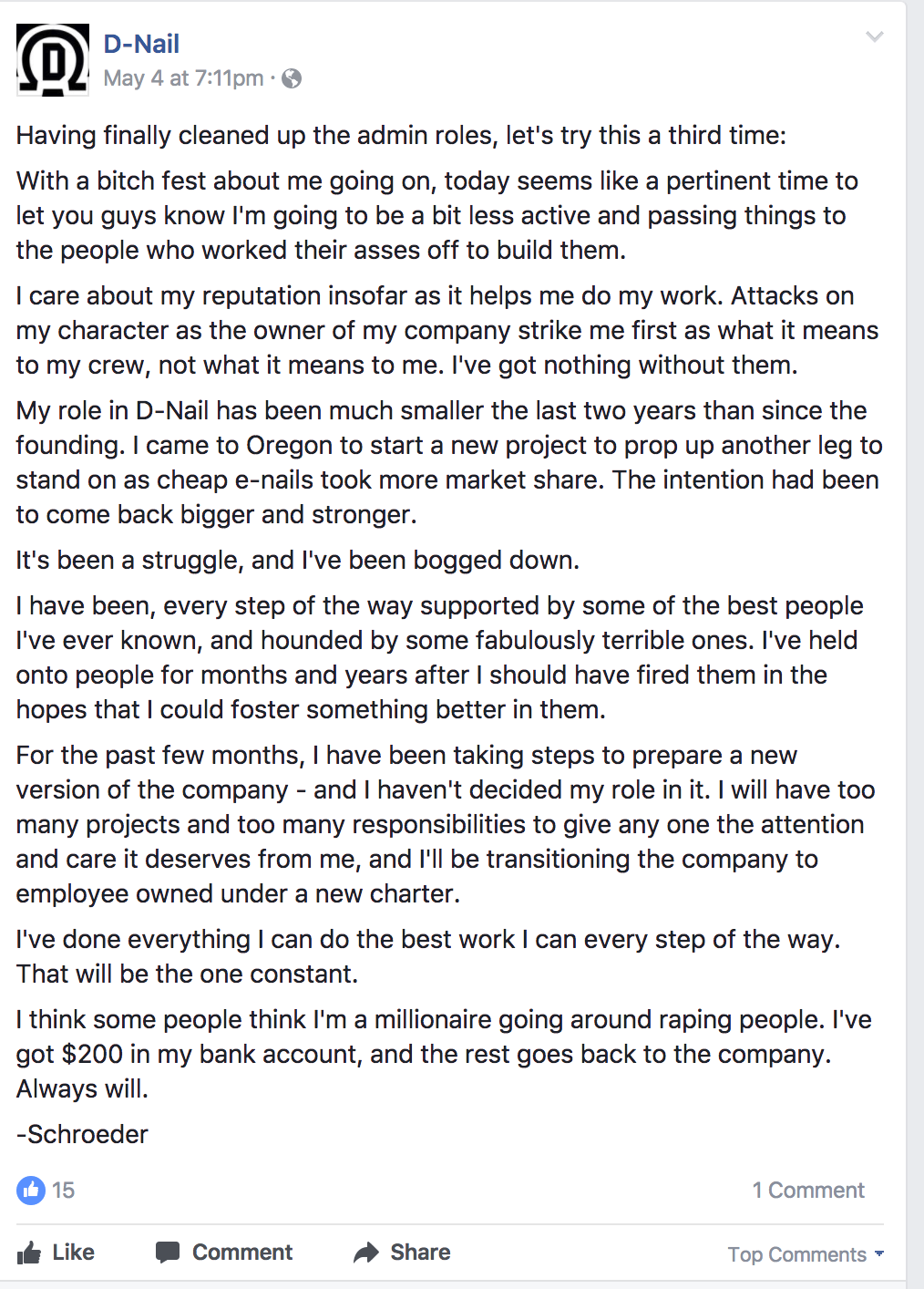Expand the post options chevron
Viewport: 924px width, 1289px height.
875,36
